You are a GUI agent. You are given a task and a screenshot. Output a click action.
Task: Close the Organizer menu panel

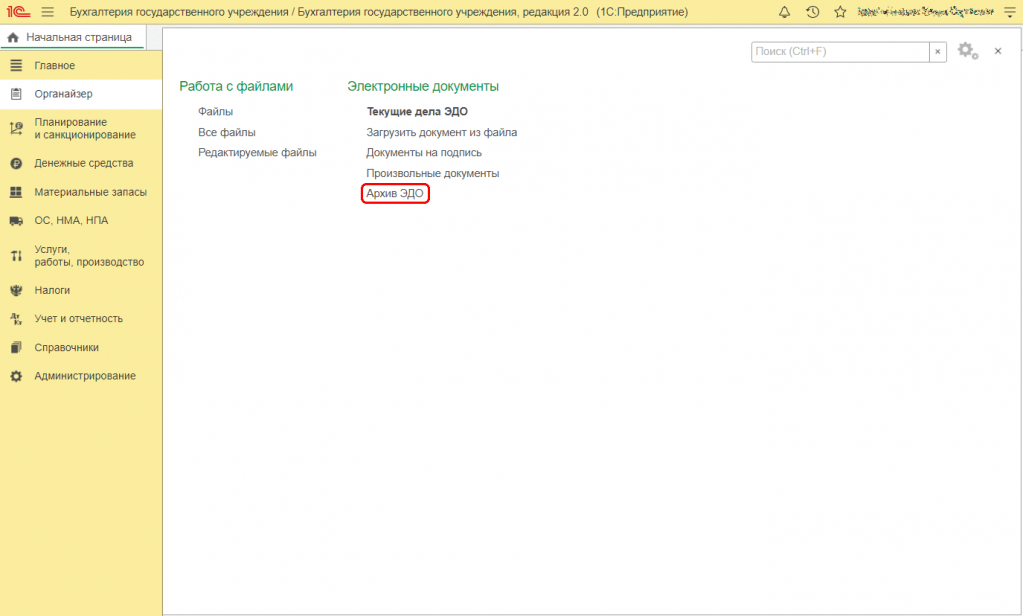(997, 51)
